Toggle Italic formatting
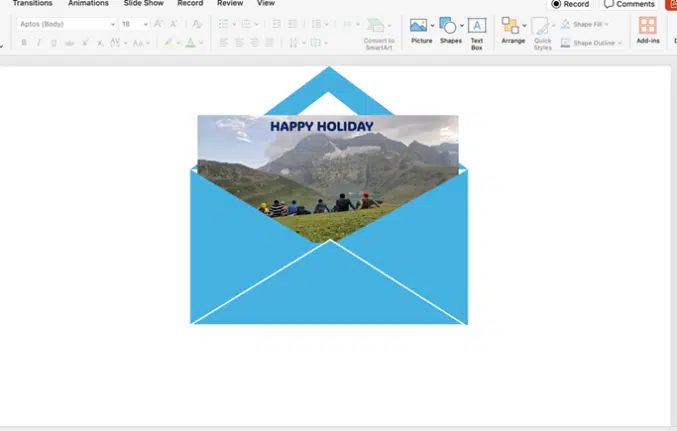The width and height of the screenshot is (677, 431). (x=39, y=42)
